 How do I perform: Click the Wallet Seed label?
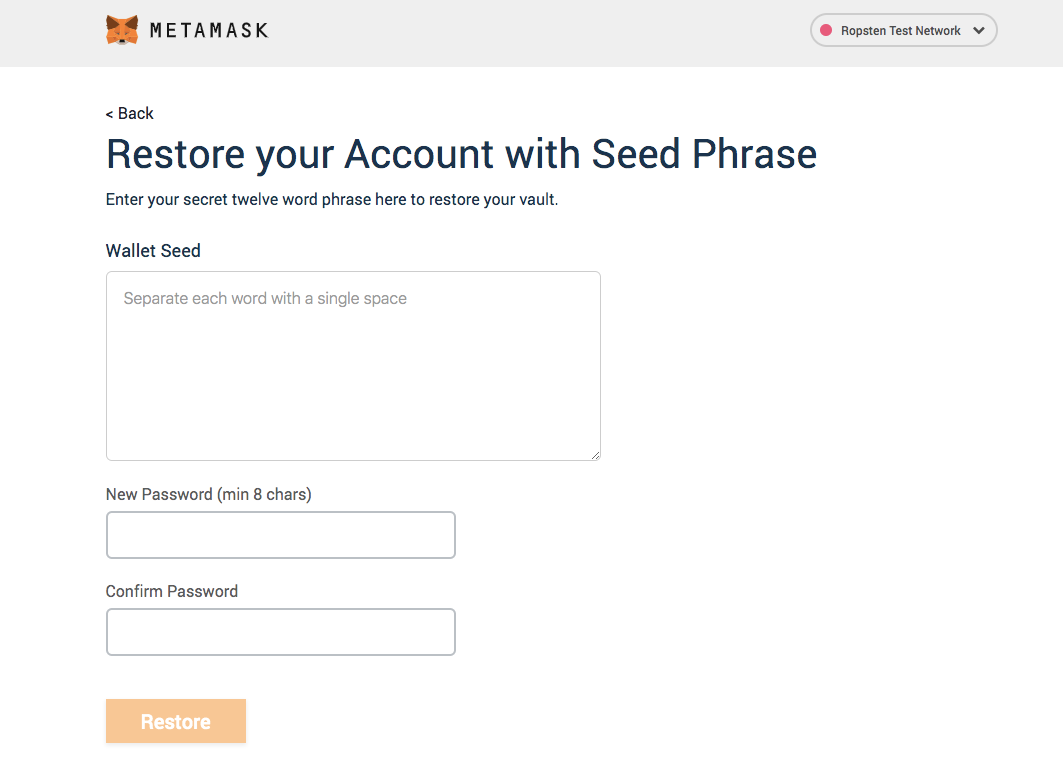[153, 251]
